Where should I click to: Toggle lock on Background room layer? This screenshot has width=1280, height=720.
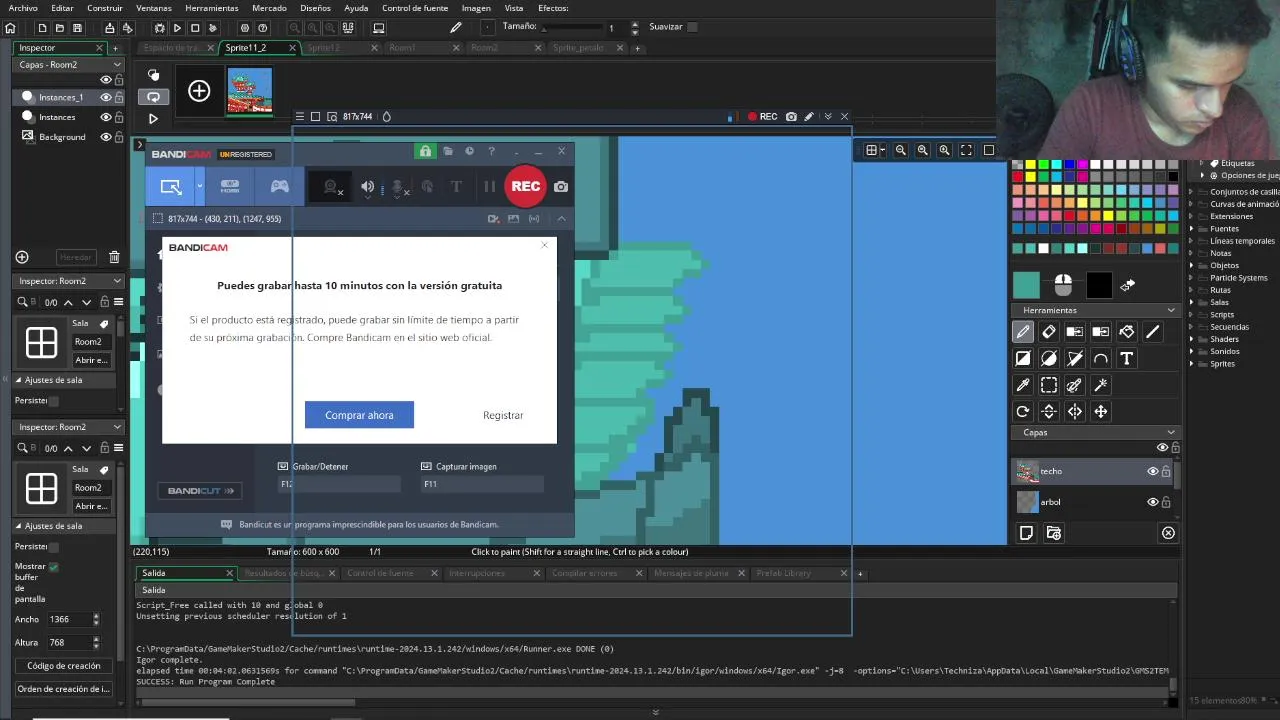(119, 137)
